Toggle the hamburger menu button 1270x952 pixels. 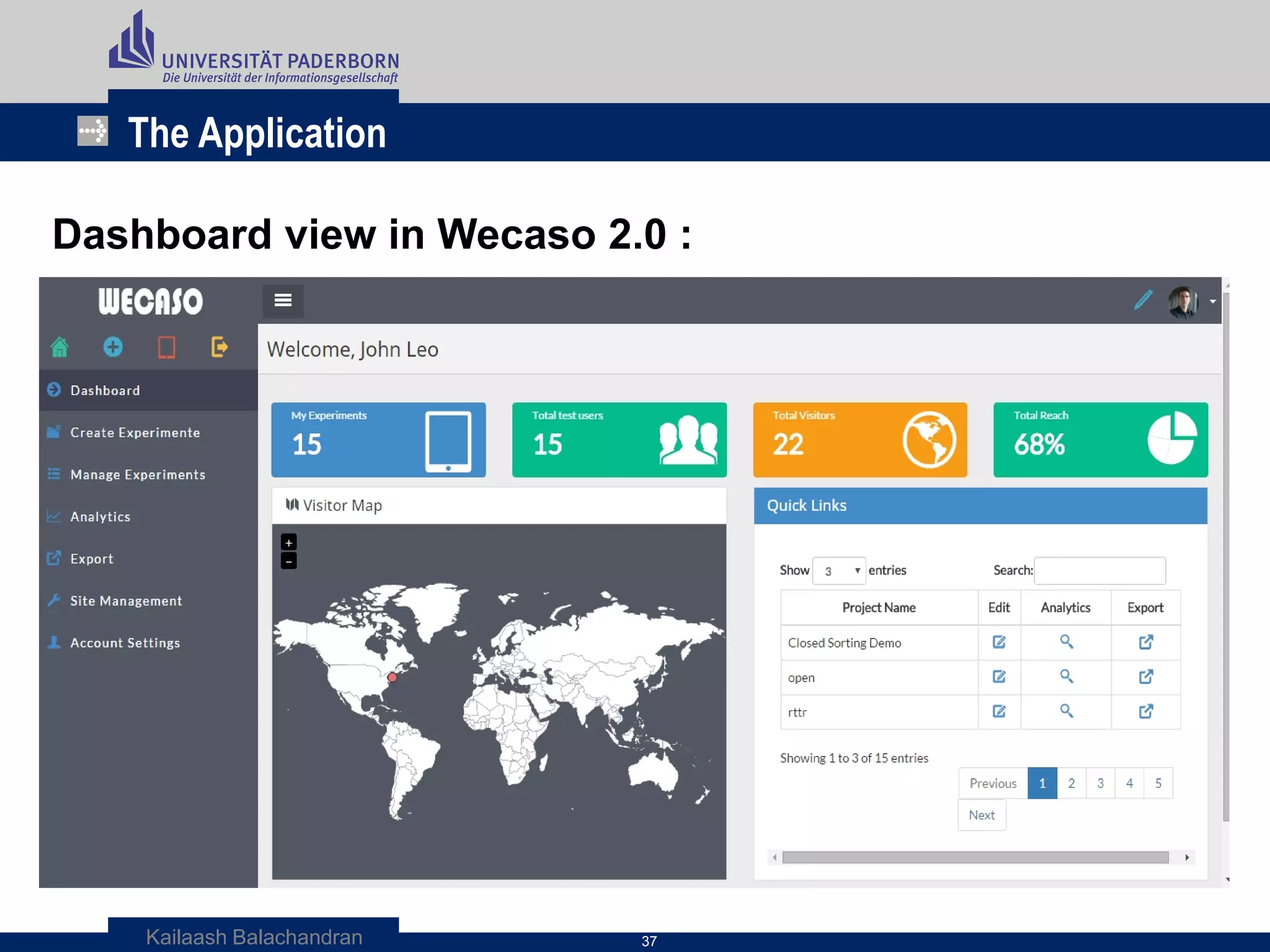click(283, 300)
